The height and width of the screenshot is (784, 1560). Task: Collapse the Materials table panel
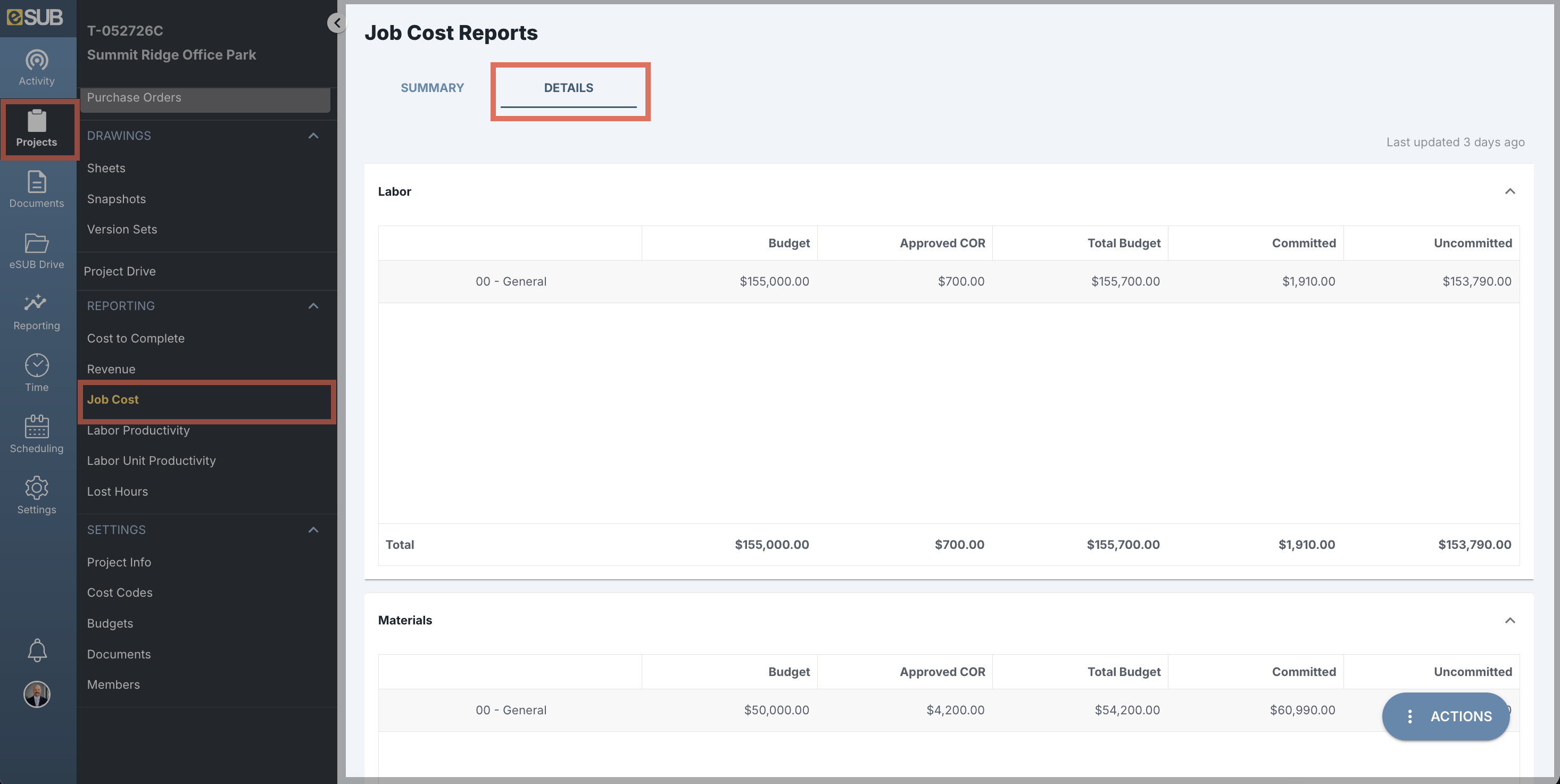tap(1510, 620)
